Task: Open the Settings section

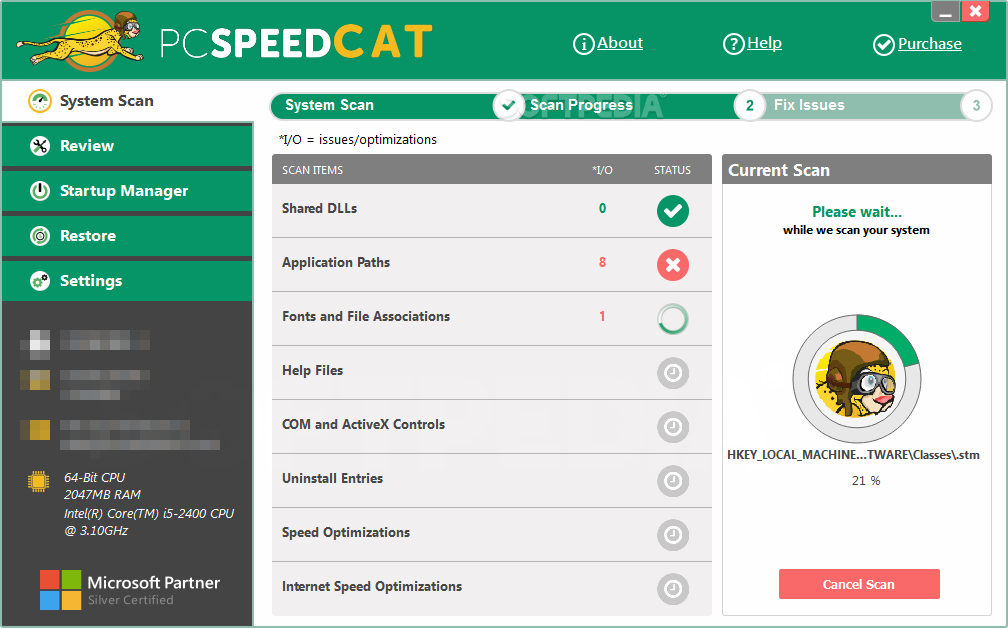Action: pyautogui.click(x=127, y=281)
